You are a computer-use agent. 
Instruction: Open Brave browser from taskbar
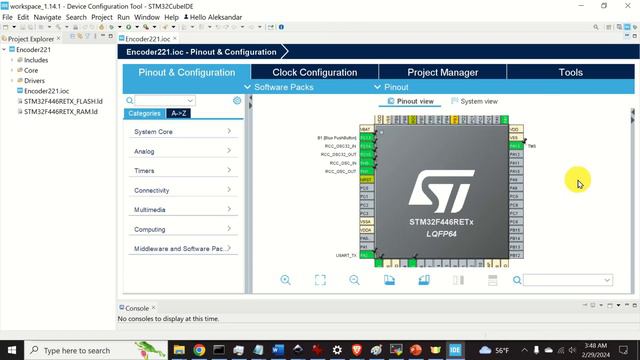pos(357,350)
